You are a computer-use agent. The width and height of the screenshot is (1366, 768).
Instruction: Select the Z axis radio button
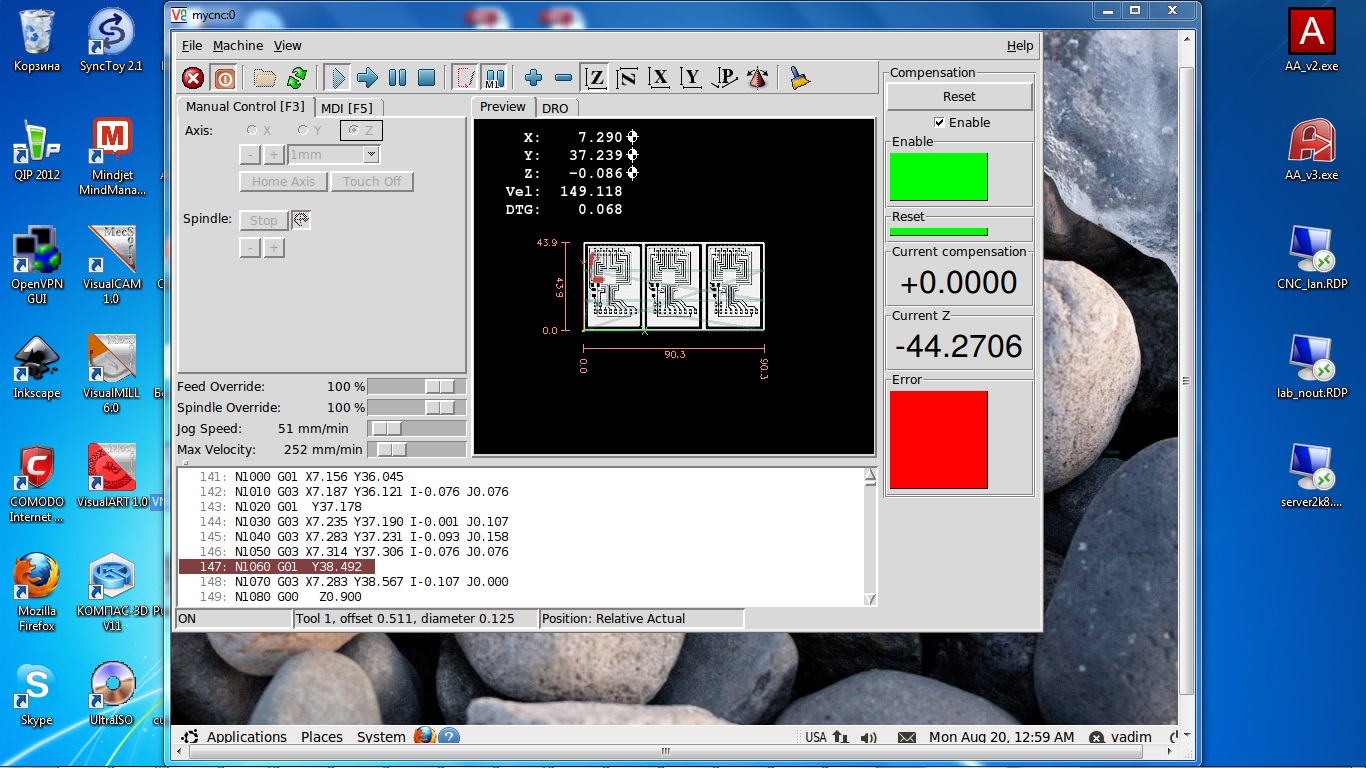(x=361, y=130)
